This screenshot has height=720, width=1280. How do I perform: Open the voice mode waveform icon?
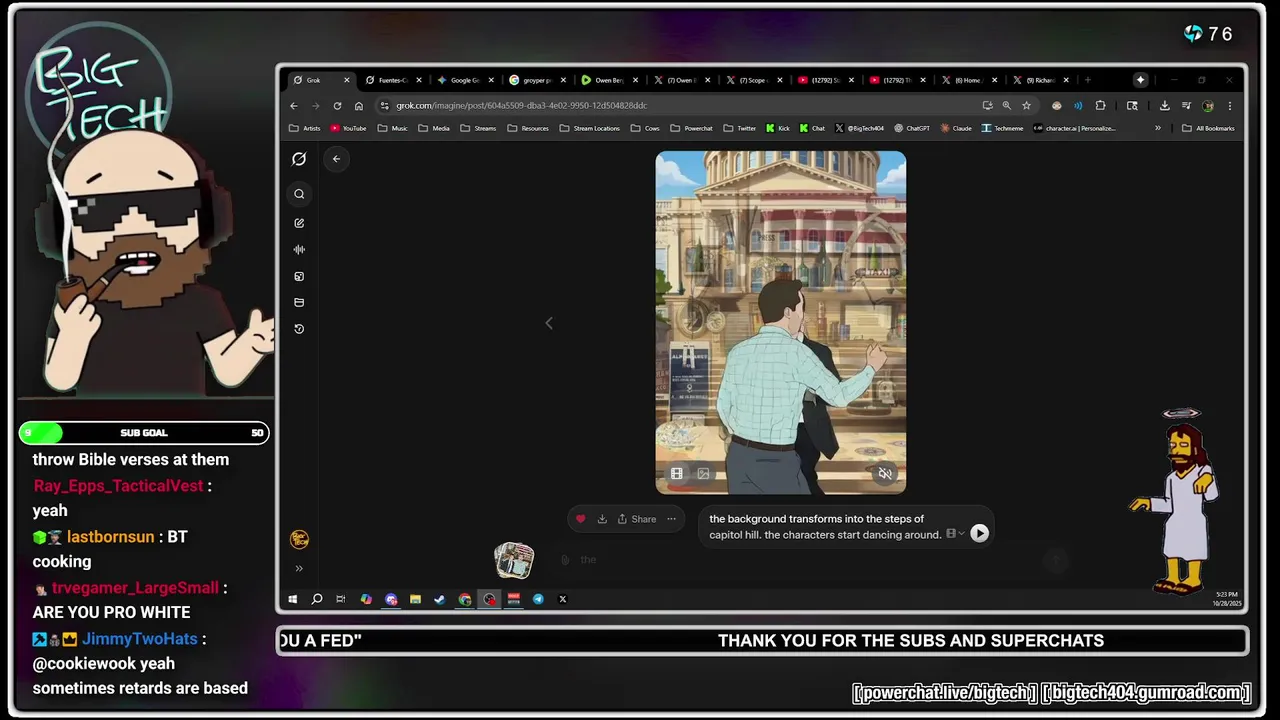point(299,250)
